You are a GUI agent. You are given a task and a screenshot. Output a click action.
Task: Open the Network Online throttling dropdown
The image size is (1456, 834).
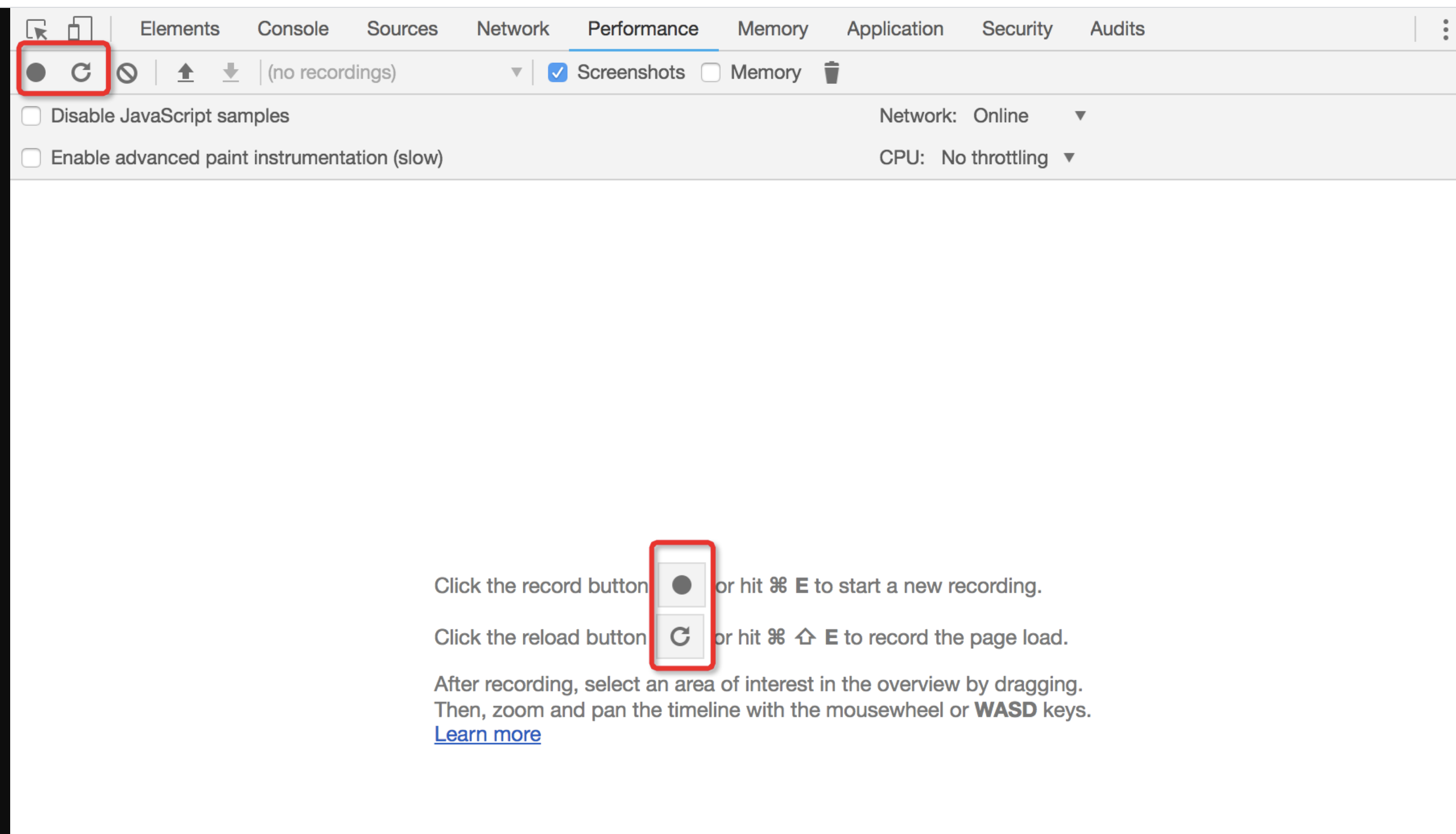point(1029,115)
